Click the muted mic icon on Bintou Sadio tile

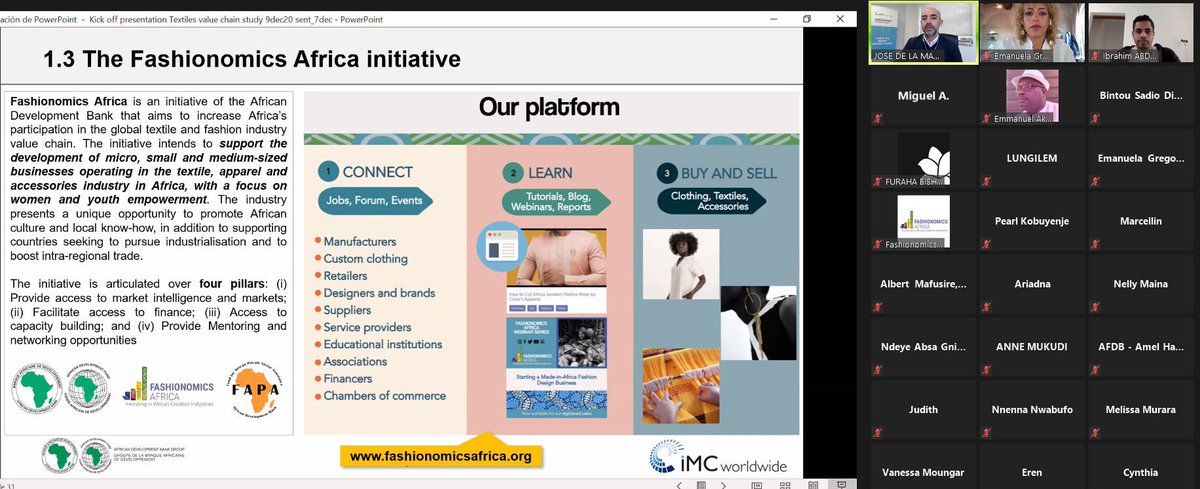(x=1094, y=120)
